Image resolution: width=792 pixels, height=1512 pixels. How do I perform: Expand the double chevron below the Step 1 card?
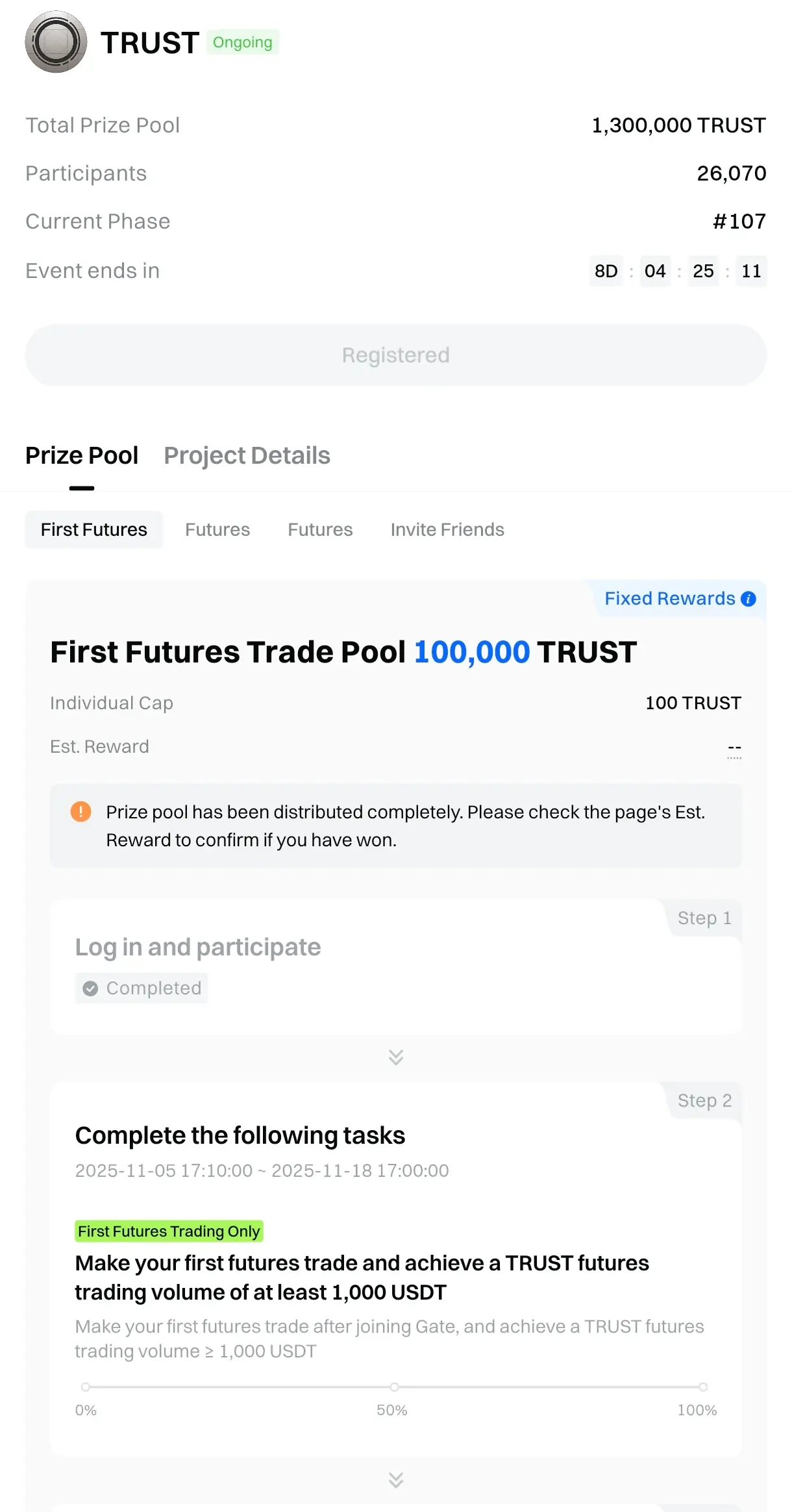(396, 1057)
